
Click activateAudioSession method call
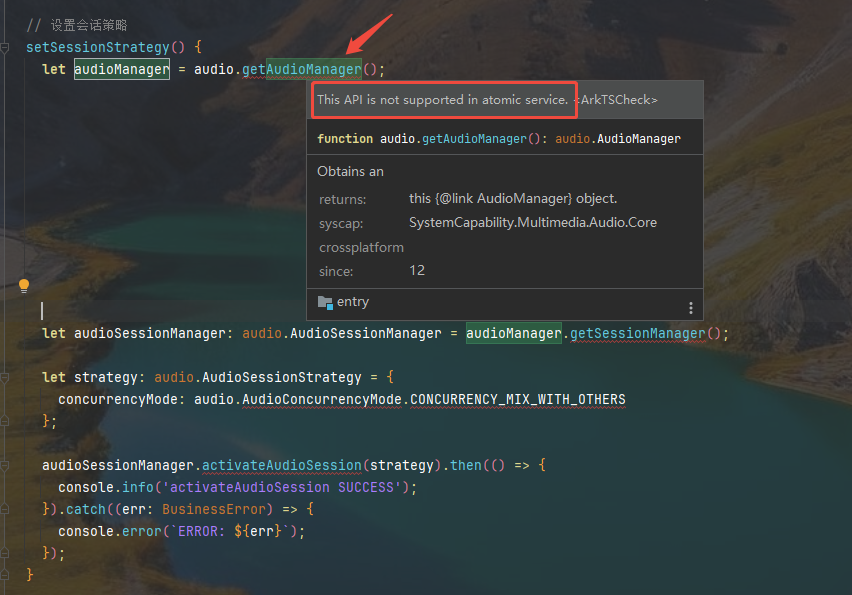(281, 466)
